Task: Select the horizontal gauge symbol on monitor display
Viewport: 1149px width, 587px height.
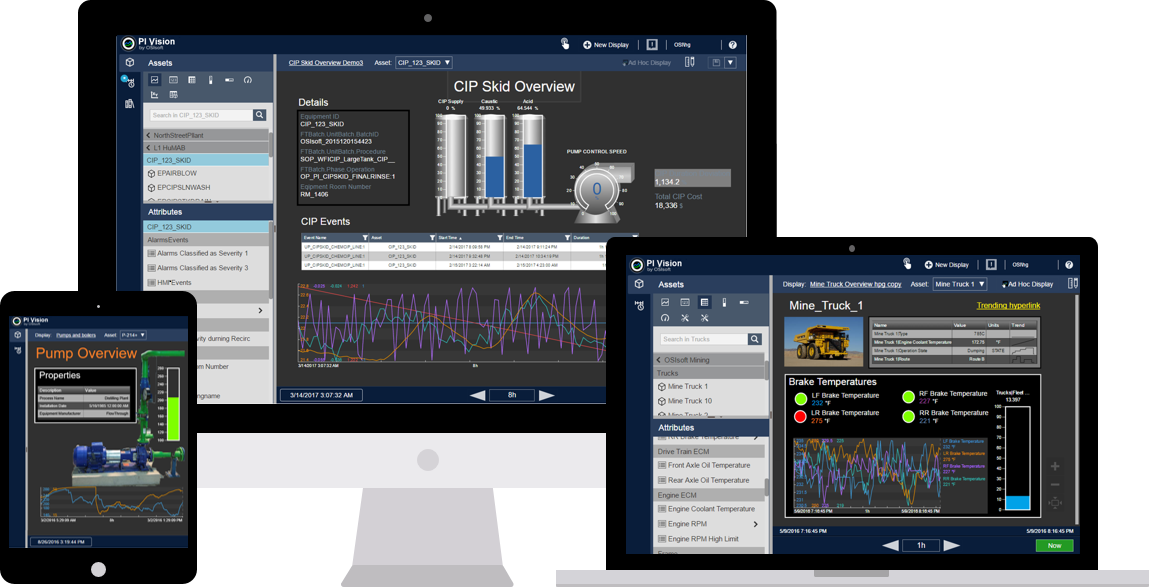Action: (x=229, y=80)
